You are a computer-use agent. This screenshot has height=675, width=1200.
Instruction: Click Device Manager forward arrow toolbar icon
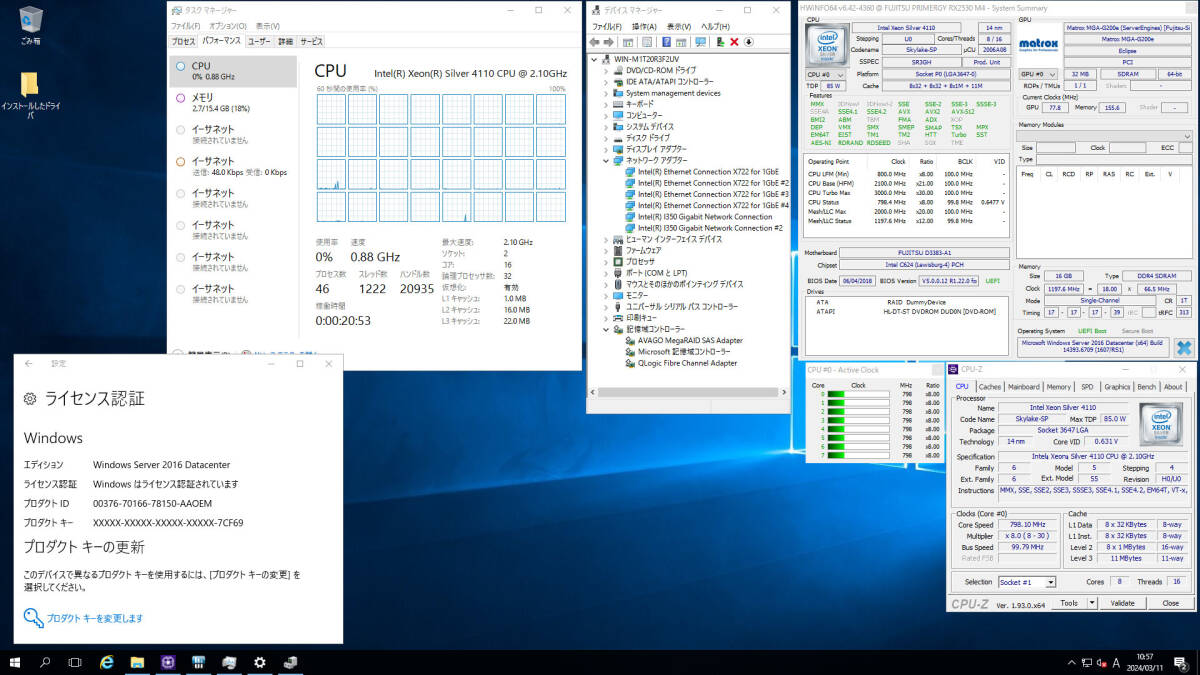[608, 42]
